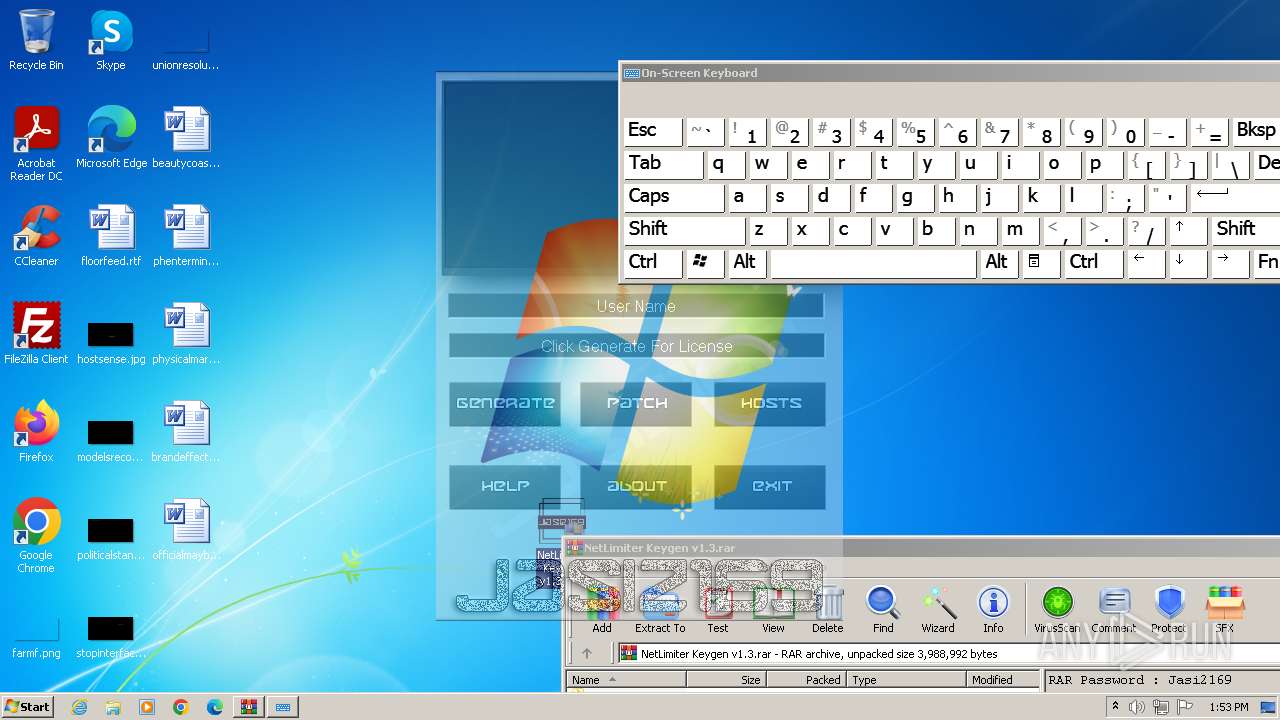Click the taskbar clock showing 1:53 PM
1280x720 pixels.
[x=1229, y=707]
